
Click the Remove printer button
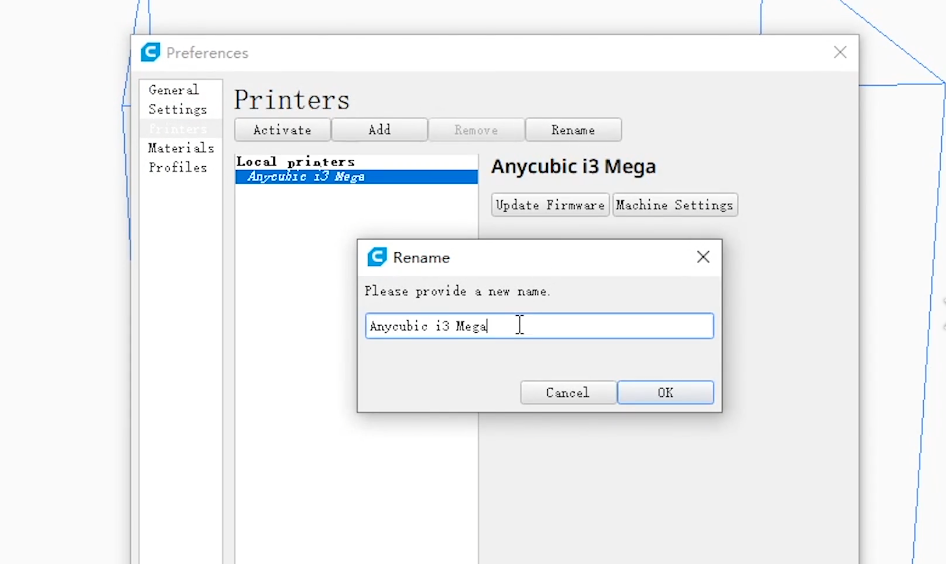[x=477, y=130]
